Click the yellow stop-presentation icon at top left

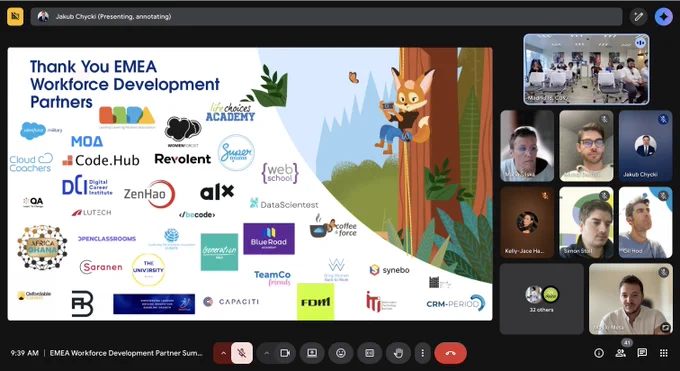click(15, 16)
